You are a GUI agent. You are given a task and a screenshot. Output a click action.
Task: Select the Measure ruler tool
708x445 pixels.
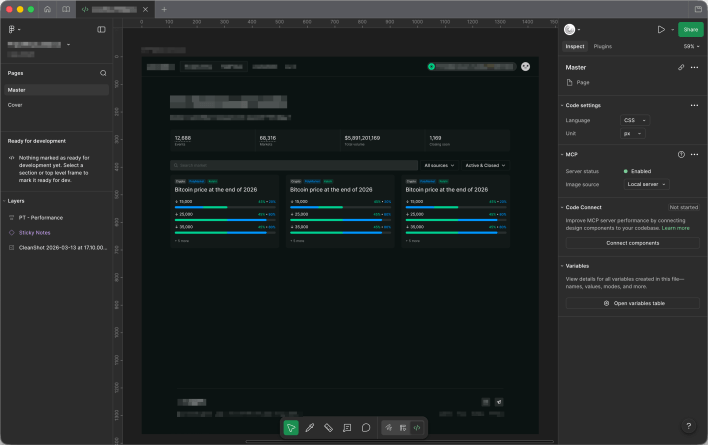click(x=328, y=427)
